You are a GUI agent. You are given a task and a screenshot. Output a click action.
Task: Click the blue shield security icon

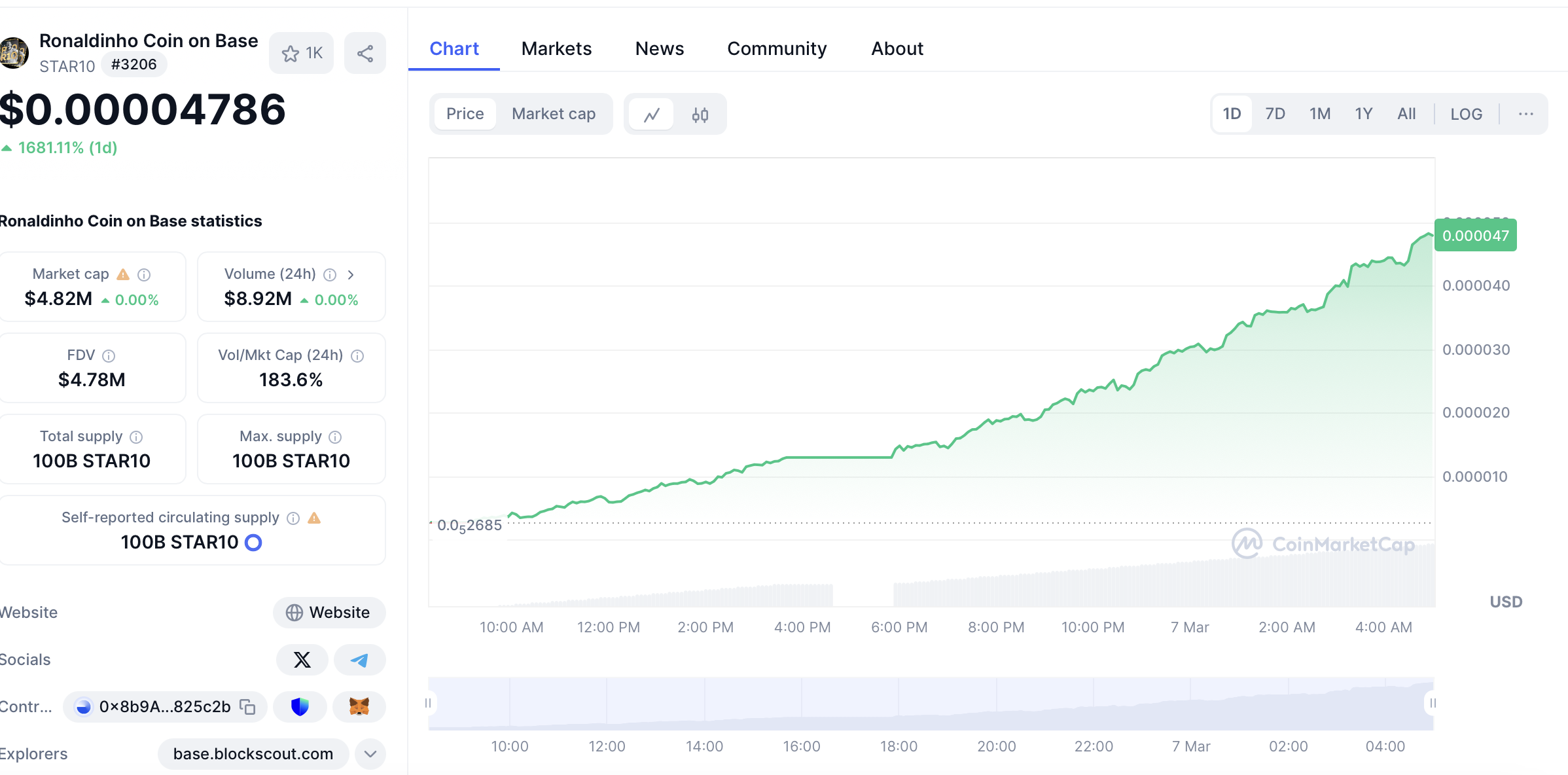click(x=300, y=707)
